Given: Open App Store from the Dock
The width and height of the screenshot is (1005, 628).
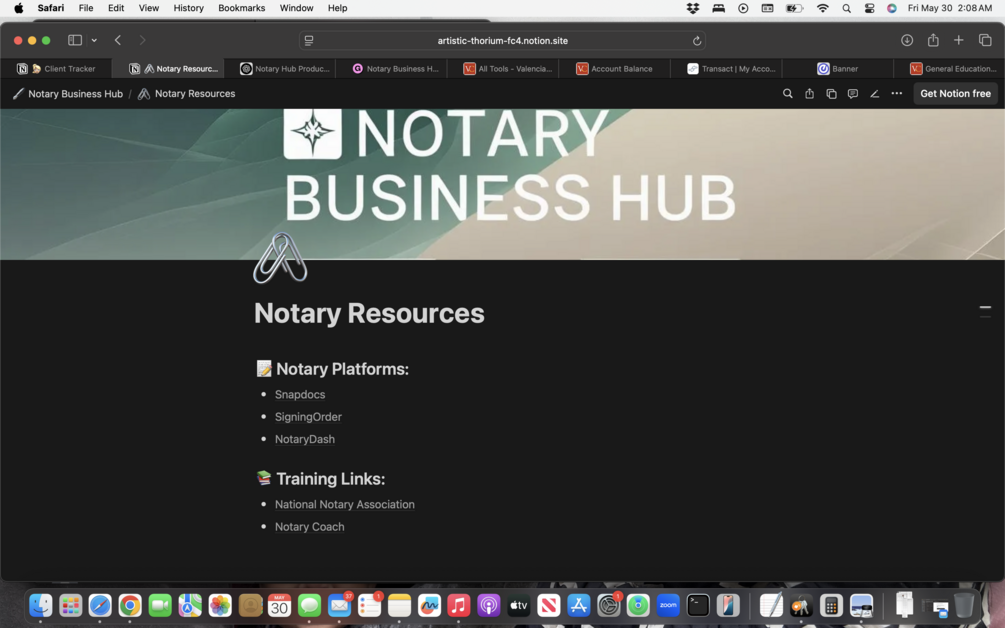Looking at the screenshot, I should 578,605.
